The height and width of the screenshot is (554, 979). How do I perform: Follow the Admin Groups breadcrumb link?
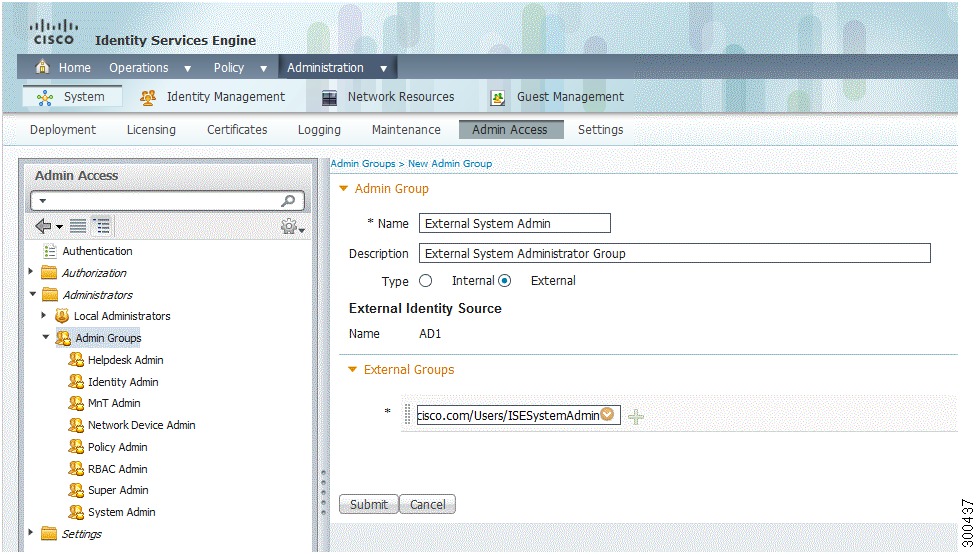point(363,164)
